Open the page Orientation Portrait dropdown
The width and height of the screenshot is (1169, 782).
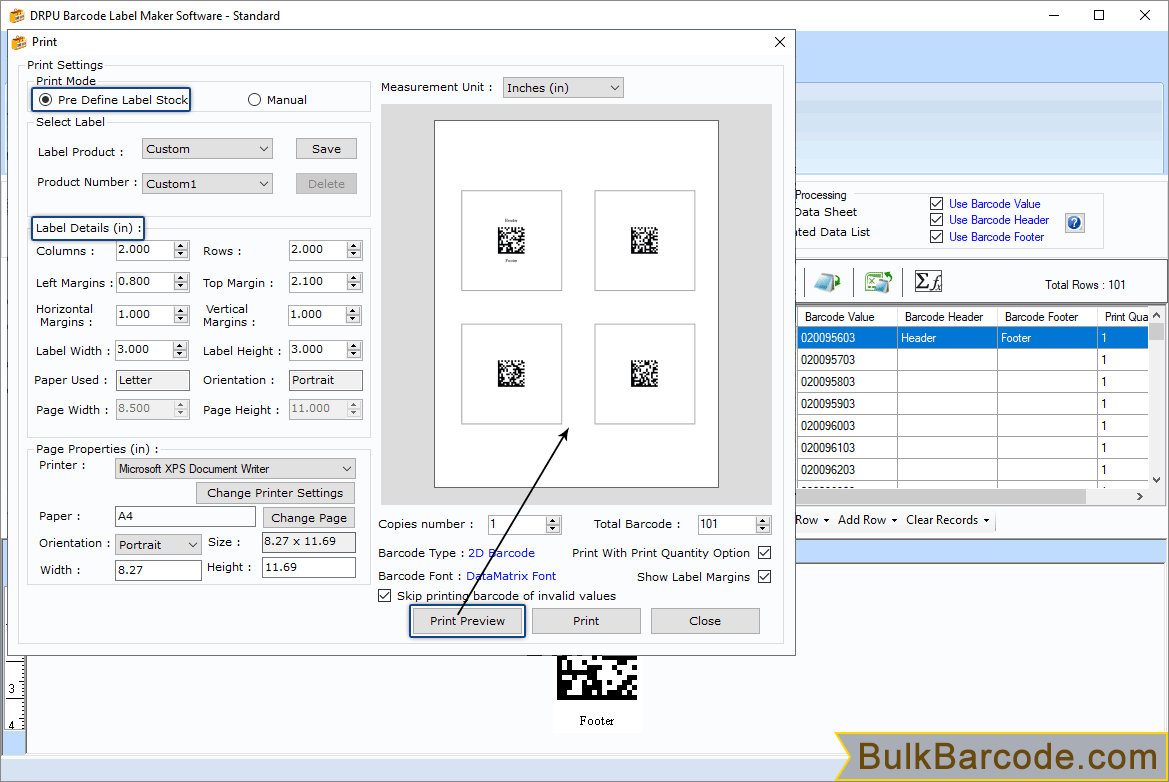point(158,544)
